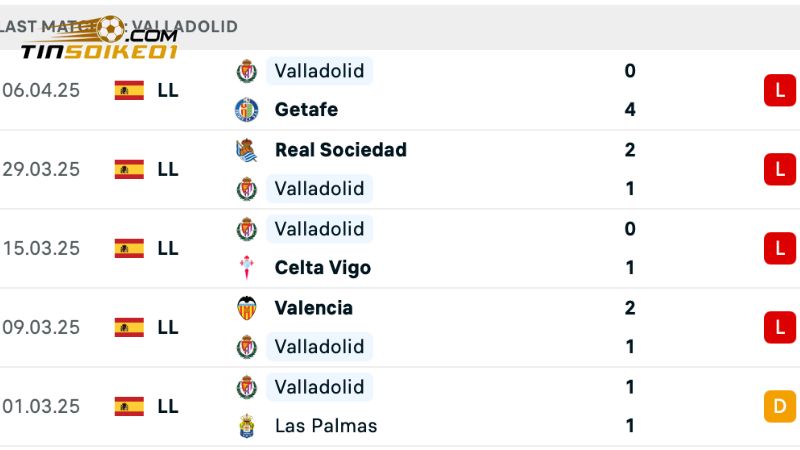Viewport: 800px width, 450px height.
Task: Click Getafe's score of 4
Action: 630,110
